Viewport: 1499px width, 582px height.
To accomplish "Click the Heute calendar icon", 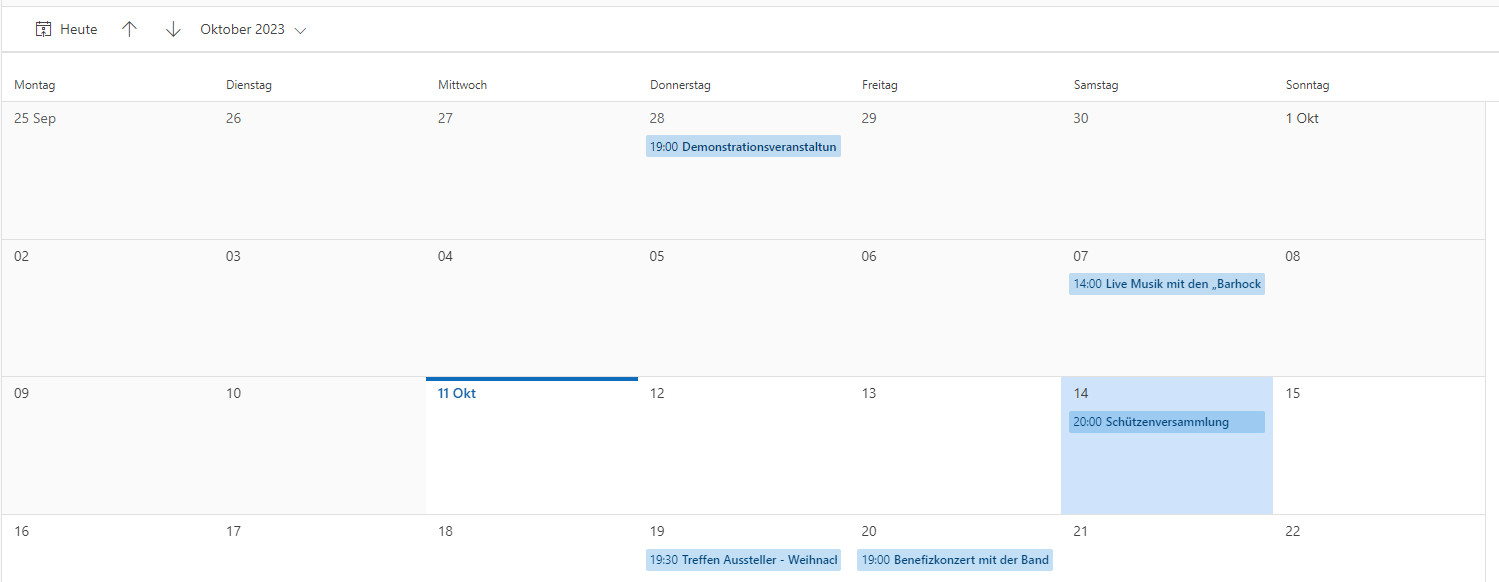I will (43, 29).
